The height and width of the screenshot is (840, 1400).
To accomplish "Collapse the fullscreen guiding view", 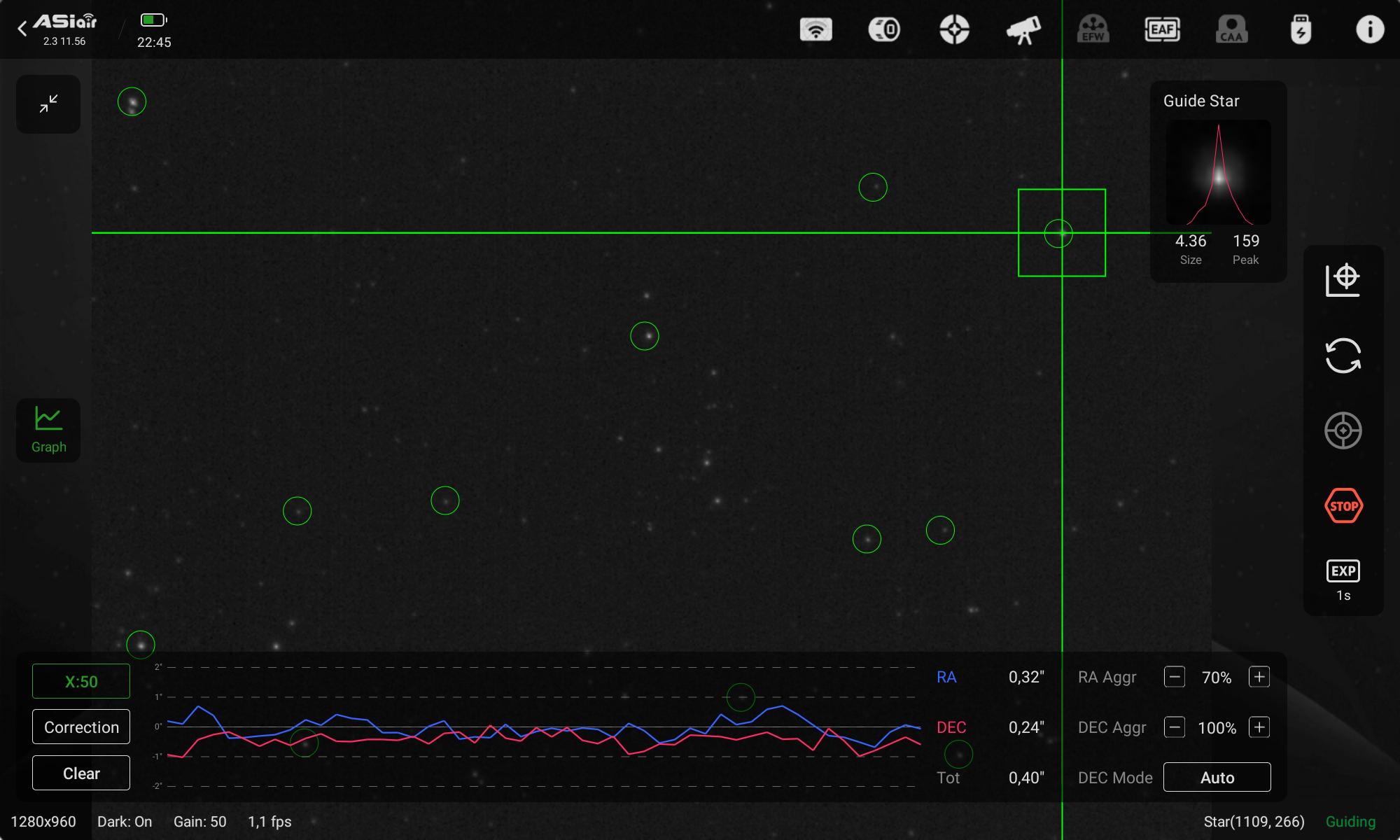I will [48, 104].
